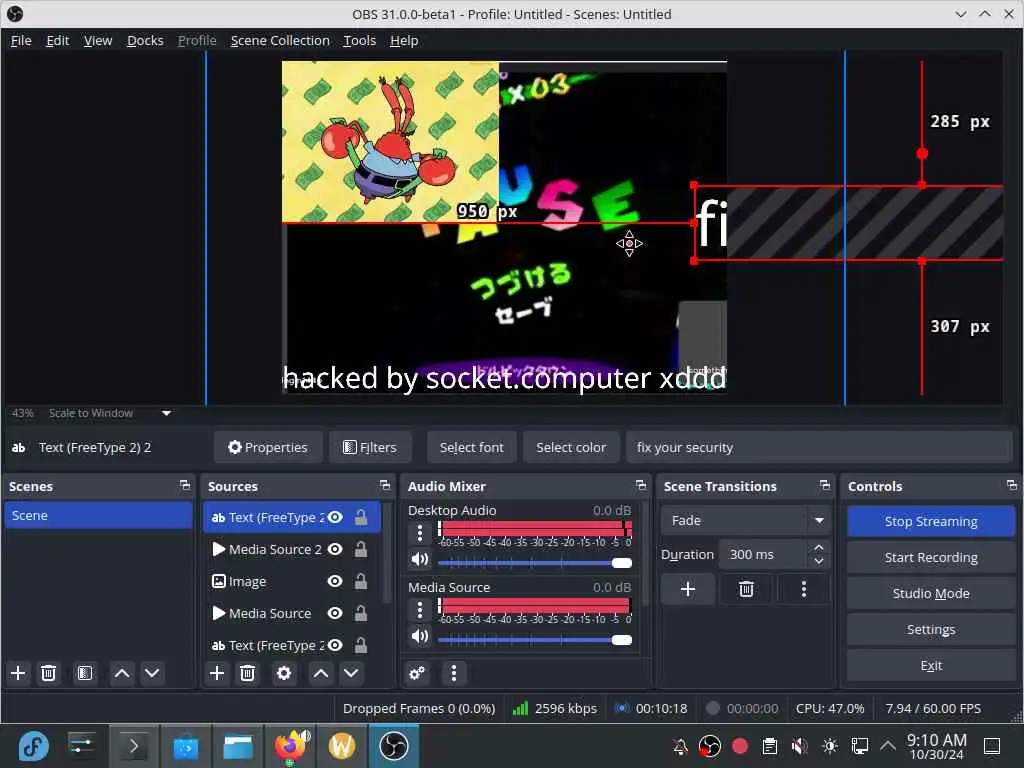1024x768 pixels.
Task: Show hidden system tray icons chevron
Action: (x=888, y=745)
